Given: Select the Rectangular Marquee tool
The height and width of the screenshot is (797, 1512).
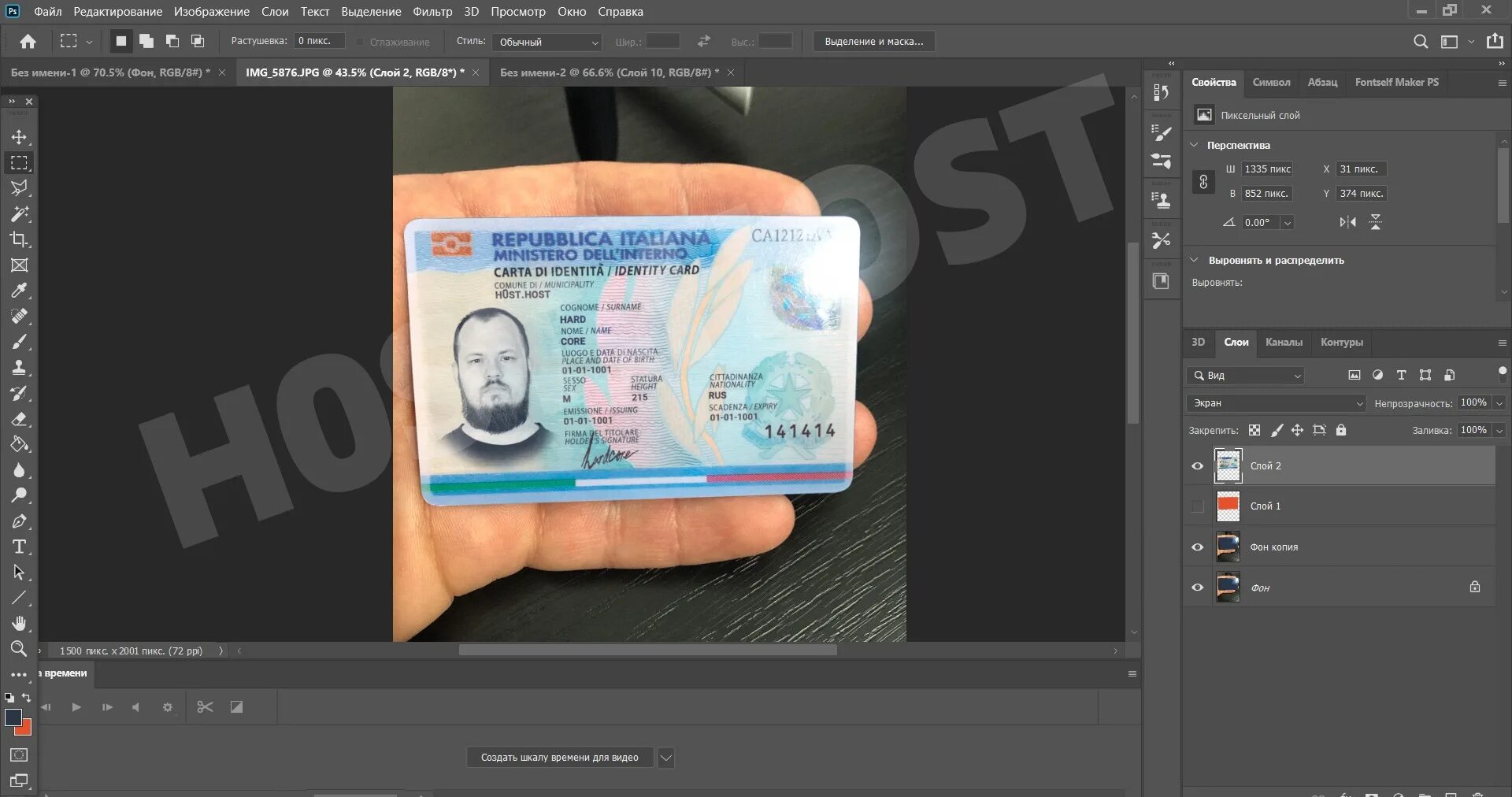Looking at the screenshot, I should tap(19, 163).
